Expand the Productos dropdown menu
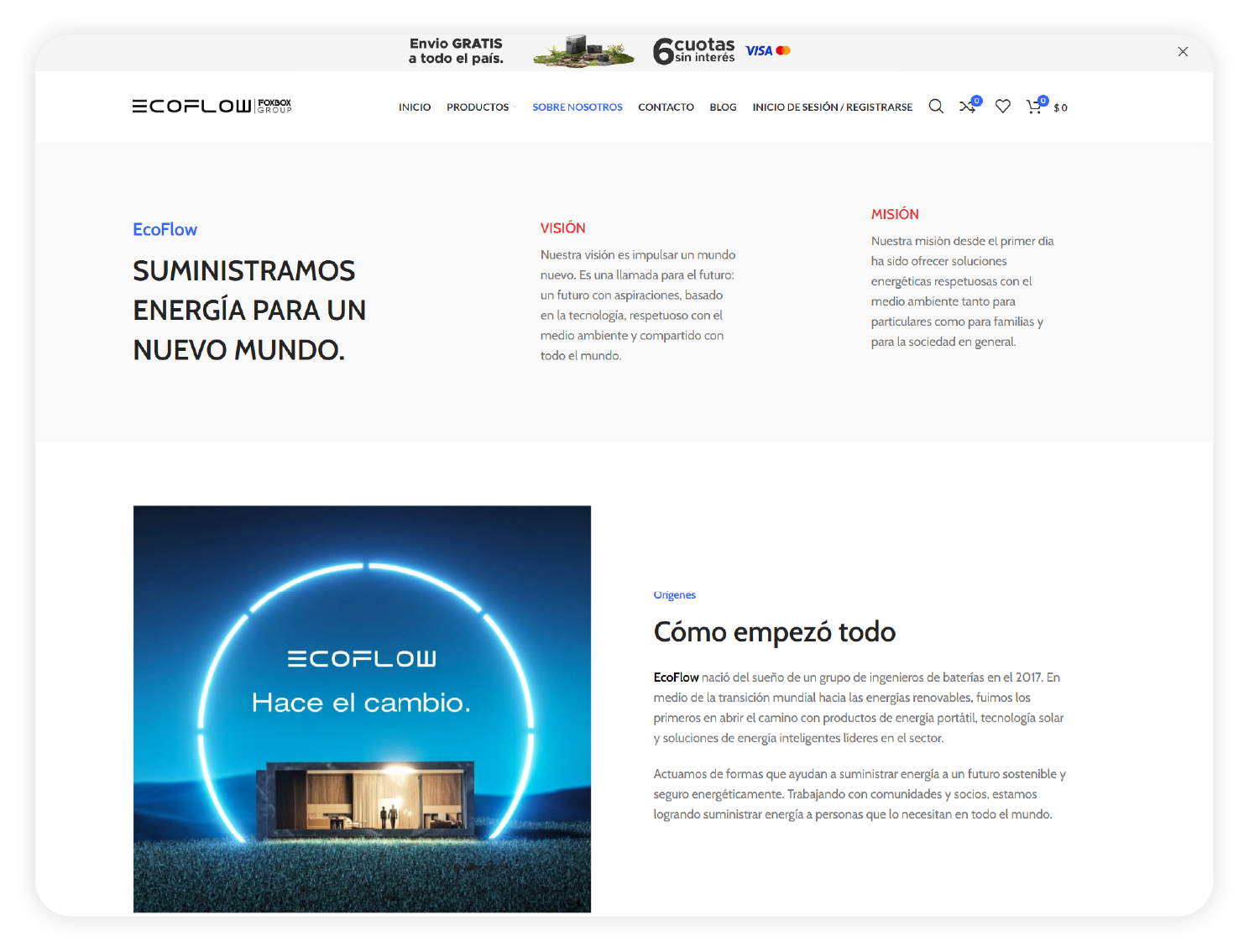The width and height of the screenshot is (1249, 952). click(x=478, y=107)
